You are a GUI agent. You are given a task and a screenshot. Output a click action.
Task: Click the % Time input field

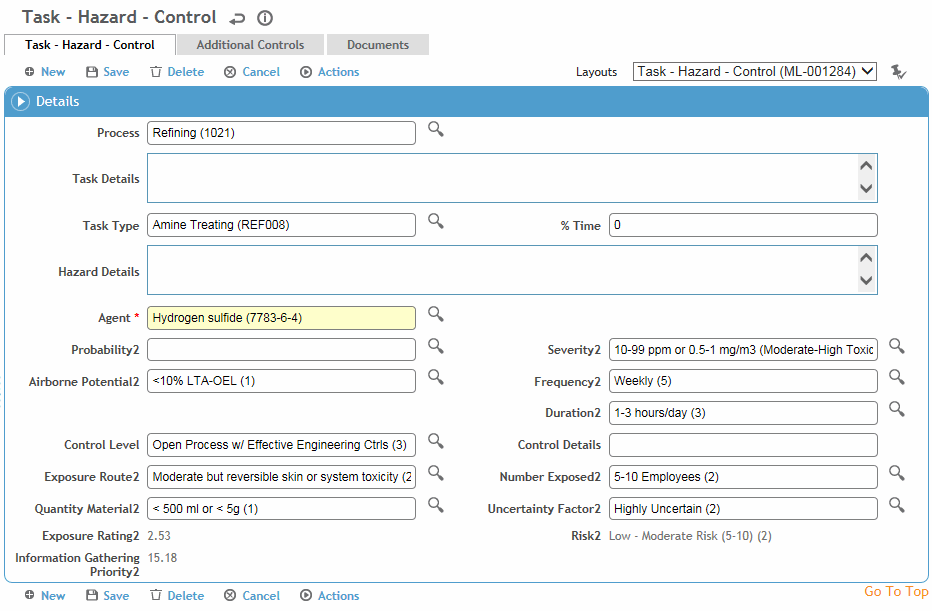pos(743,225)
